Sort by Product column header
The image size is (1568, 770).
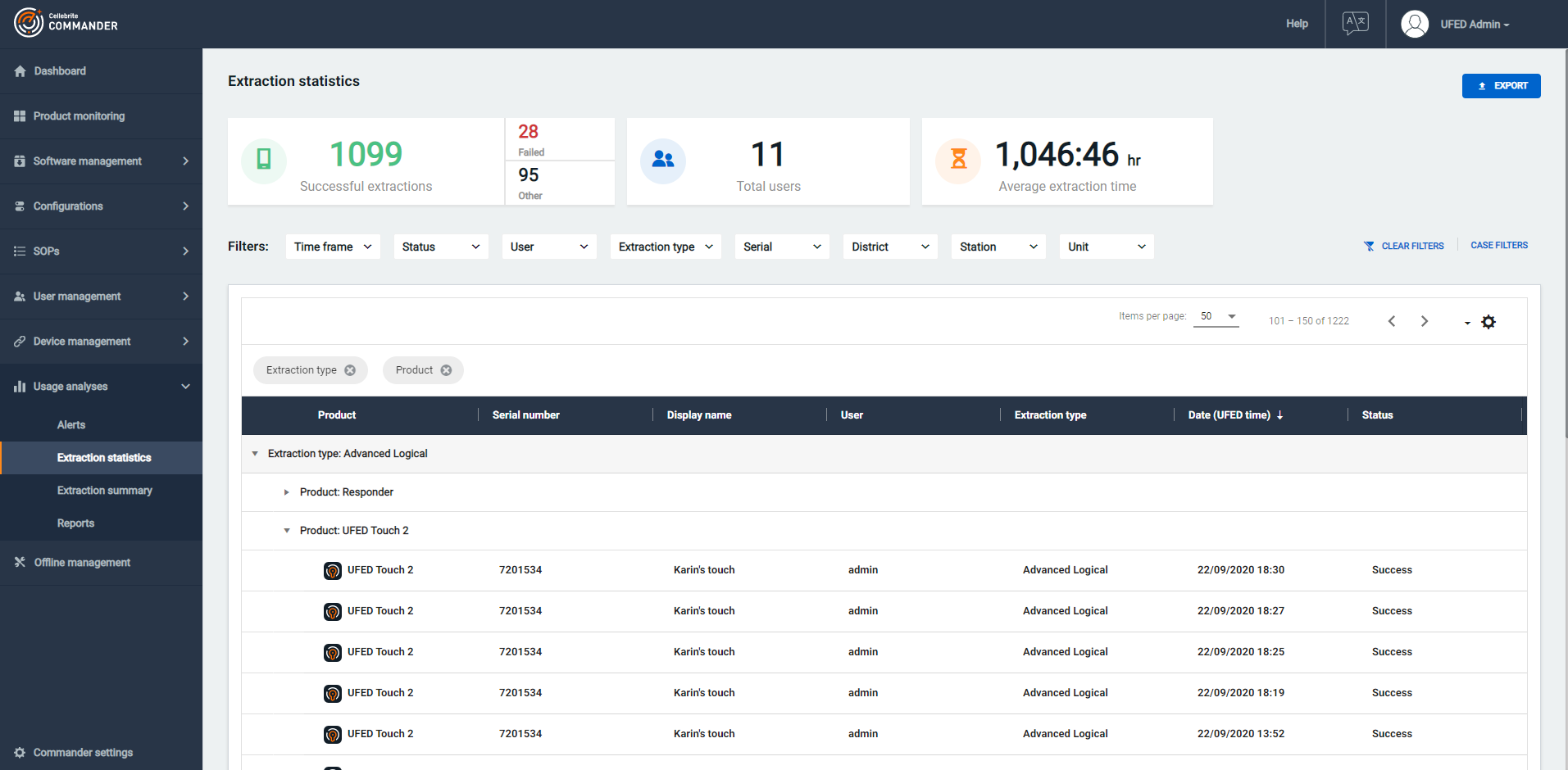[337, 415]
